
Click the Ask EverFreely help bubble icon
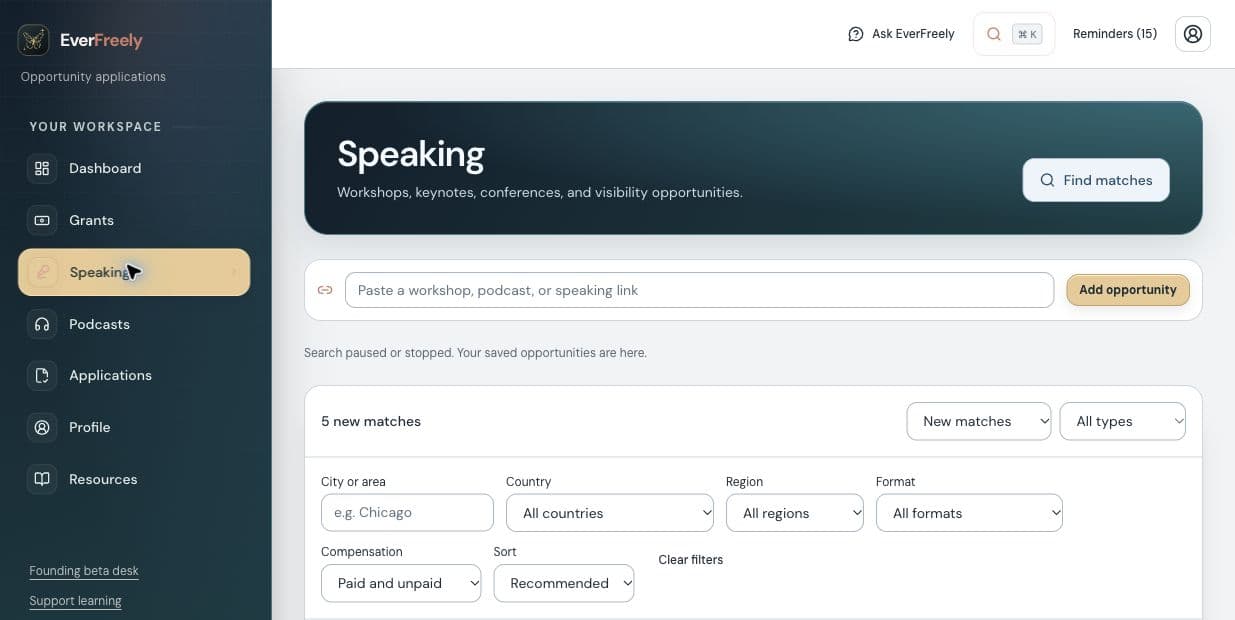855,34
